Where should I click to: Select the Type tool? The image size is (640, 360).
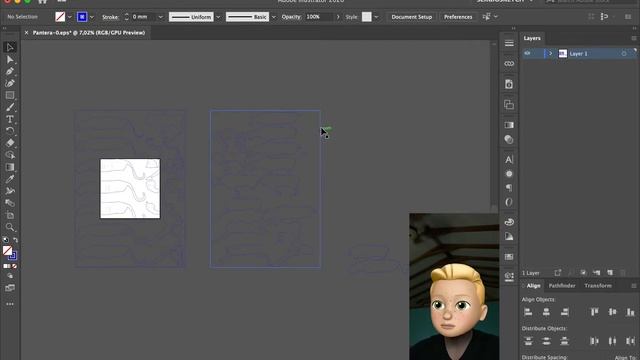point(10,119)
